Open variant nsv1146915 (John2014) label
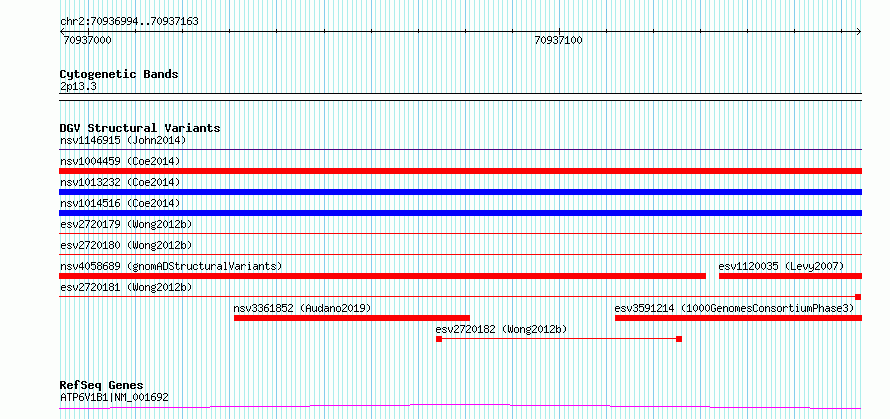Image resolution: width=890 pixels, height=419 pixels. (x=123, y=140)
